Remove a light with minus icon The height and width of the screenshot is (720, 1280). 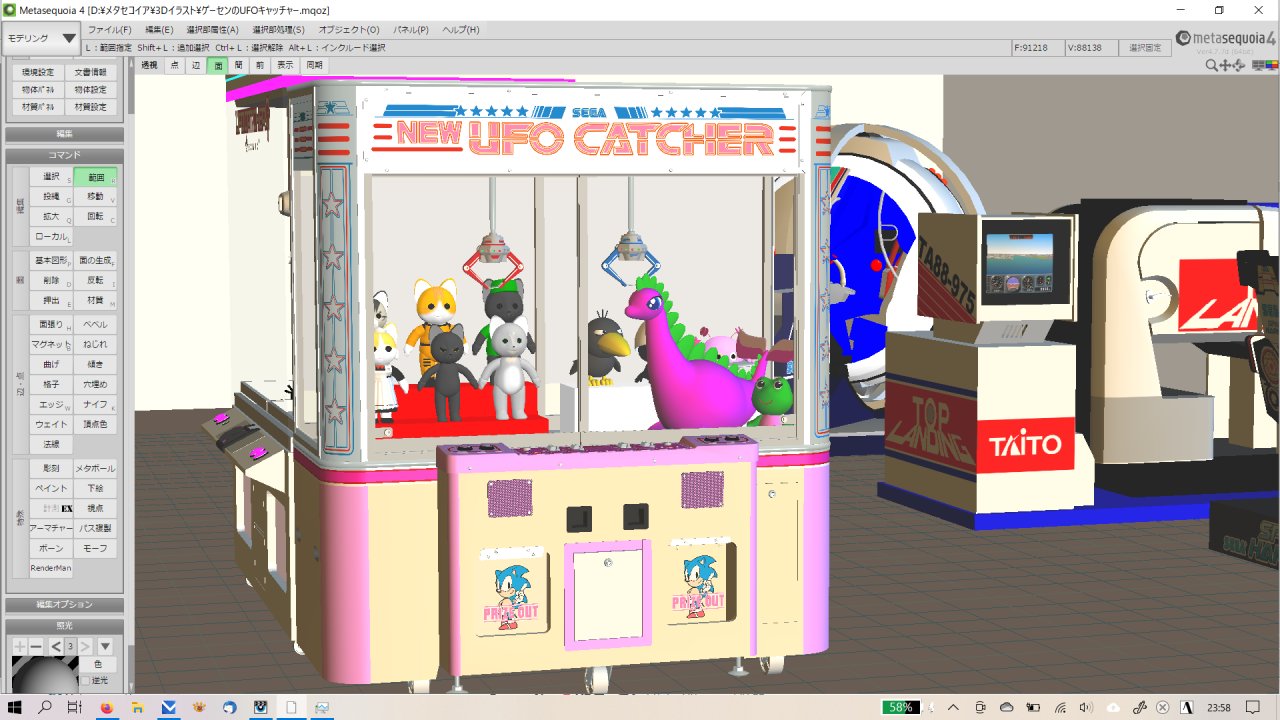pyautogui.click(x=36, y=646)
